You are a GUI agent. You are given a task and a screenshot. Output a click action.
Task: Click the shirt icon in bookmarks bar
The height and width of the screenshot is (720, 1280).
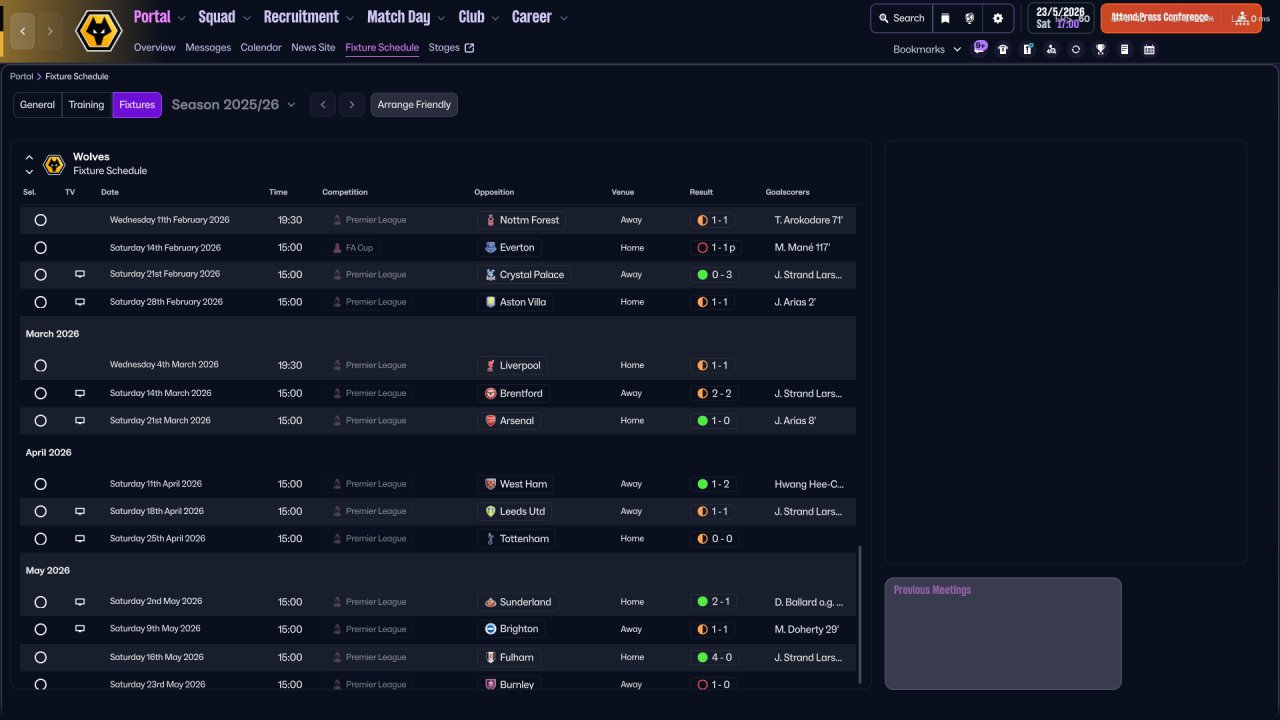click(1003, 49)
